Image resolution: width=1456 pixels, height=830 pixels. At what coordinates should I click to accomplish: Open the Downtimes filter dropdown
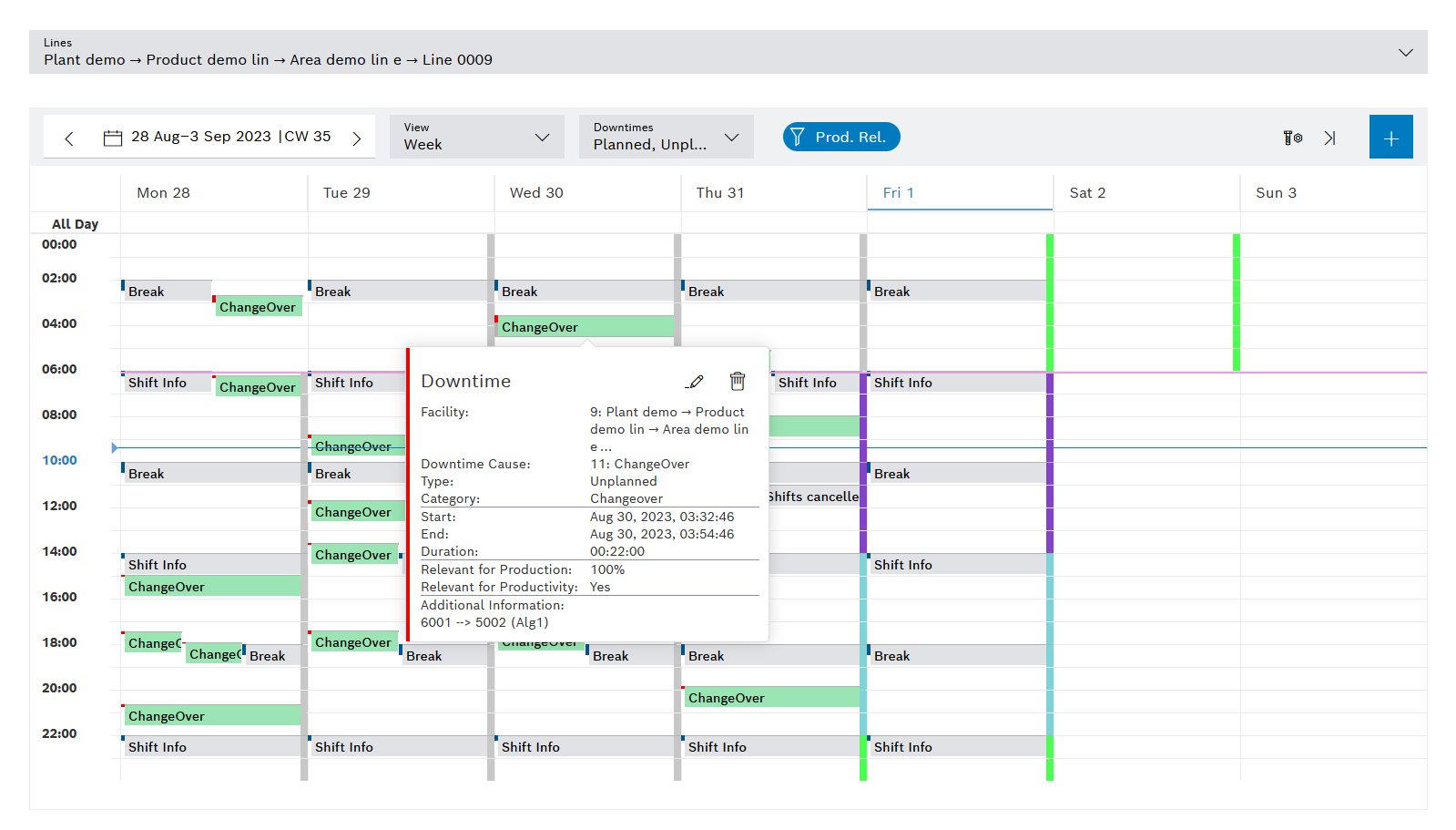666,137
